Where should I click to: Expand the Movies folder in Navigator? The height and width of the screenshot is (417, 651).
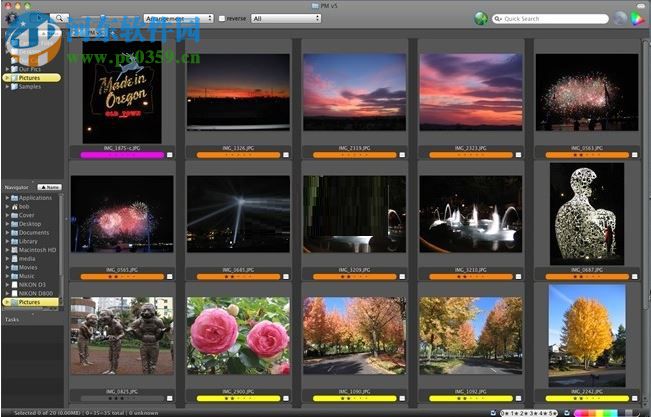click(7, 267)
